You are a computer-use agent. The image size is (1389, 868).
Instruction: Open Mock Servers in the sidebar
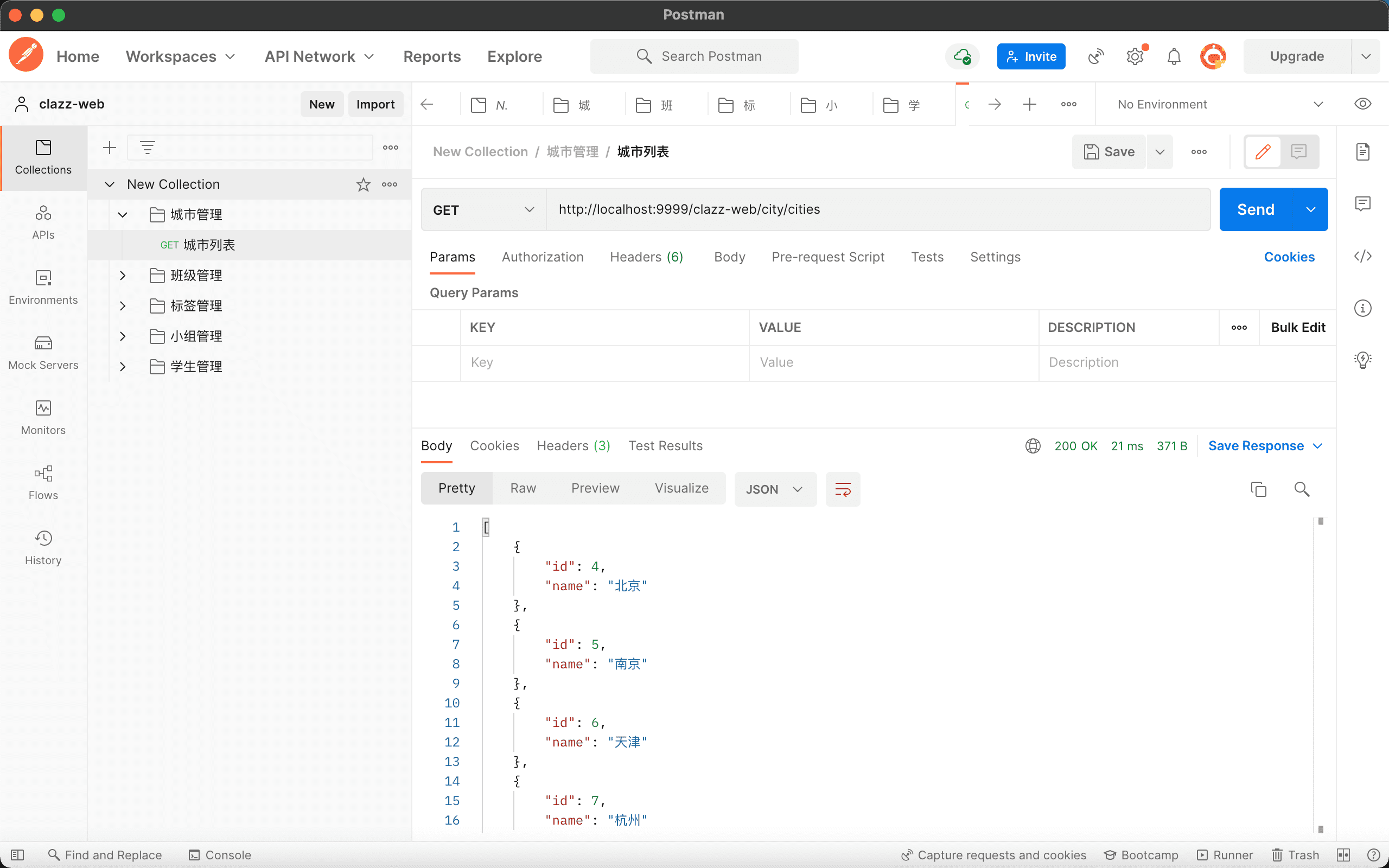(43, 353)
